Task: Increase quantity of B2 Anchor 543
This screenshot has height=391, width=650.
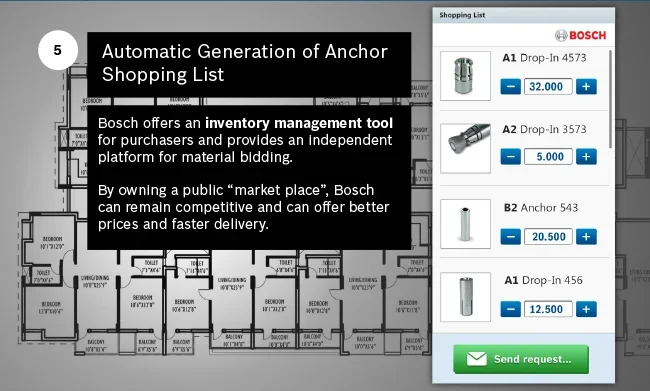Action: (586, 237)
